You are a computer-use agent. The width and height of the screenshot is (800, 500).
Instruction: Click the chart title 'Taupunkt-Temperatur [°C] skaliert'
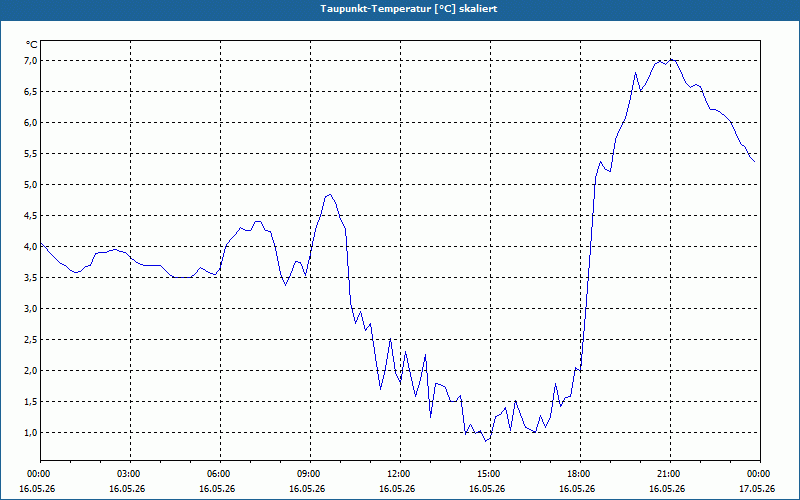point(409,9)
